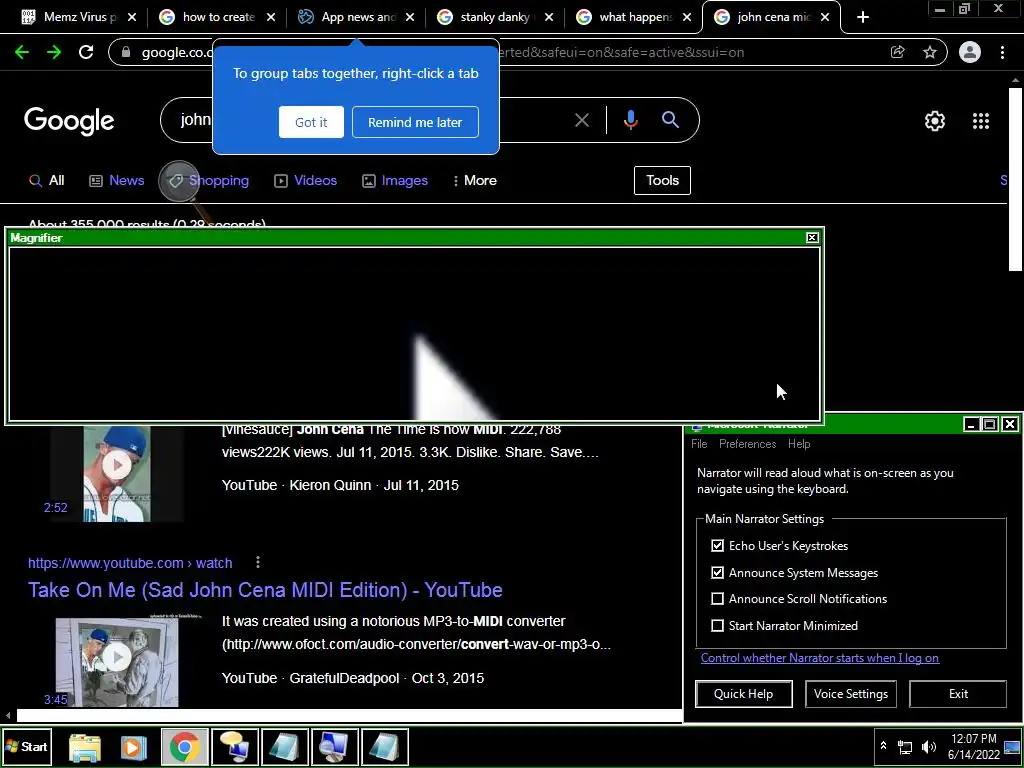The image size is (1024, 768).
Task: Click the padlock icon in address bar
Action: click(x=127, y=52)
